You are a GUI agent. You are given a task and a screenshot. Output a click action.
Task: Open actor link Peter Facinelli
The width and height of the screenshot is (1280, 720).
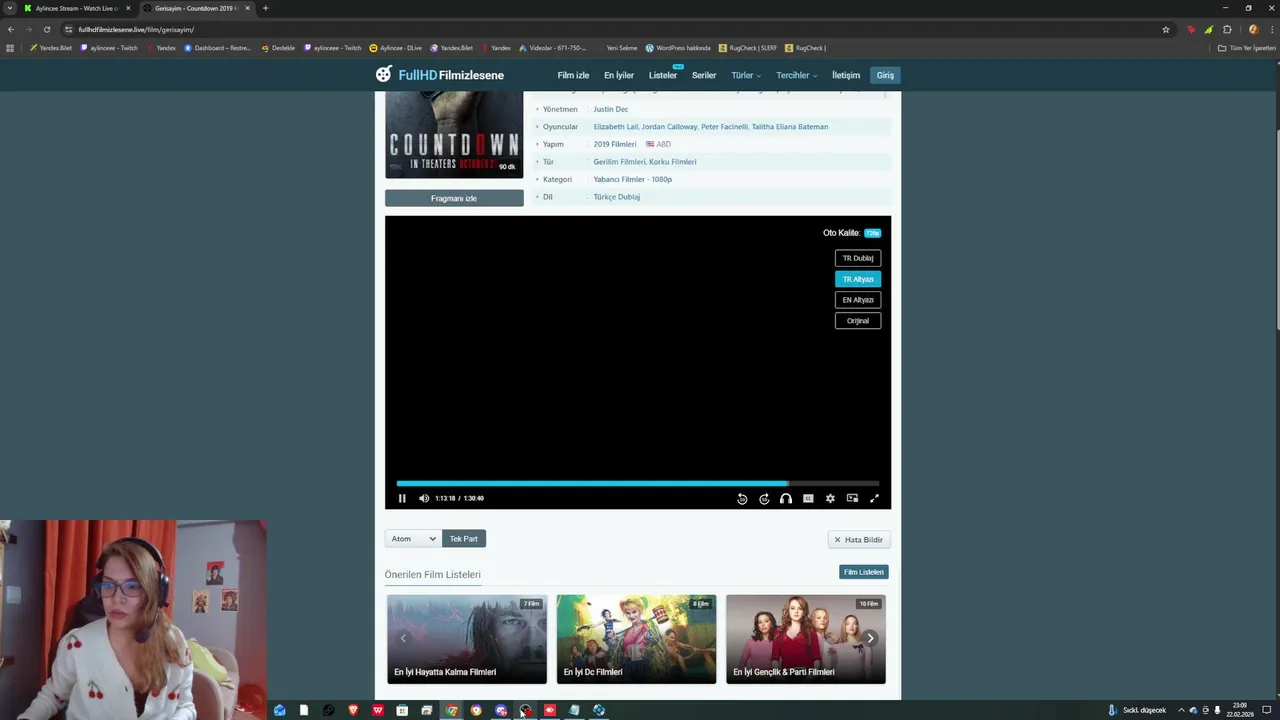tap(724, 127)
